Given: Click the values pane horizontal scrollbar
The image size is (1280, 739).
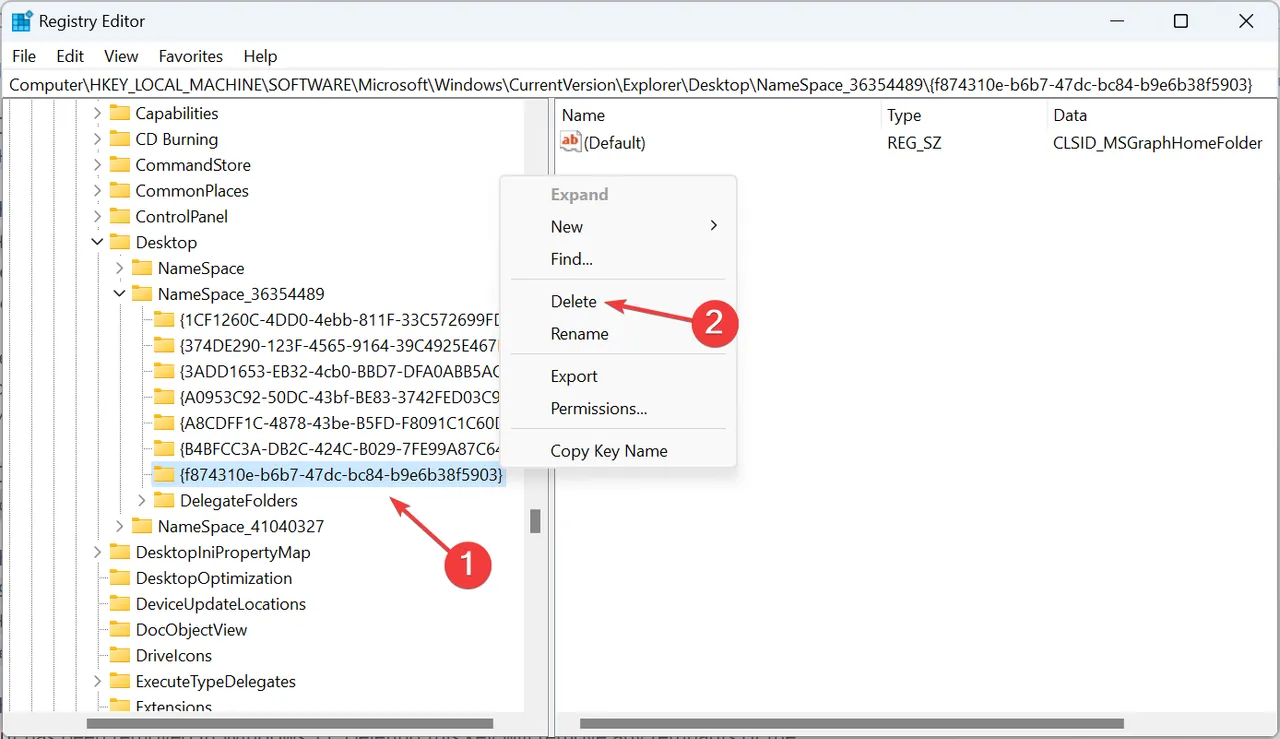Looking at the screenshot, I should (852, 723).
